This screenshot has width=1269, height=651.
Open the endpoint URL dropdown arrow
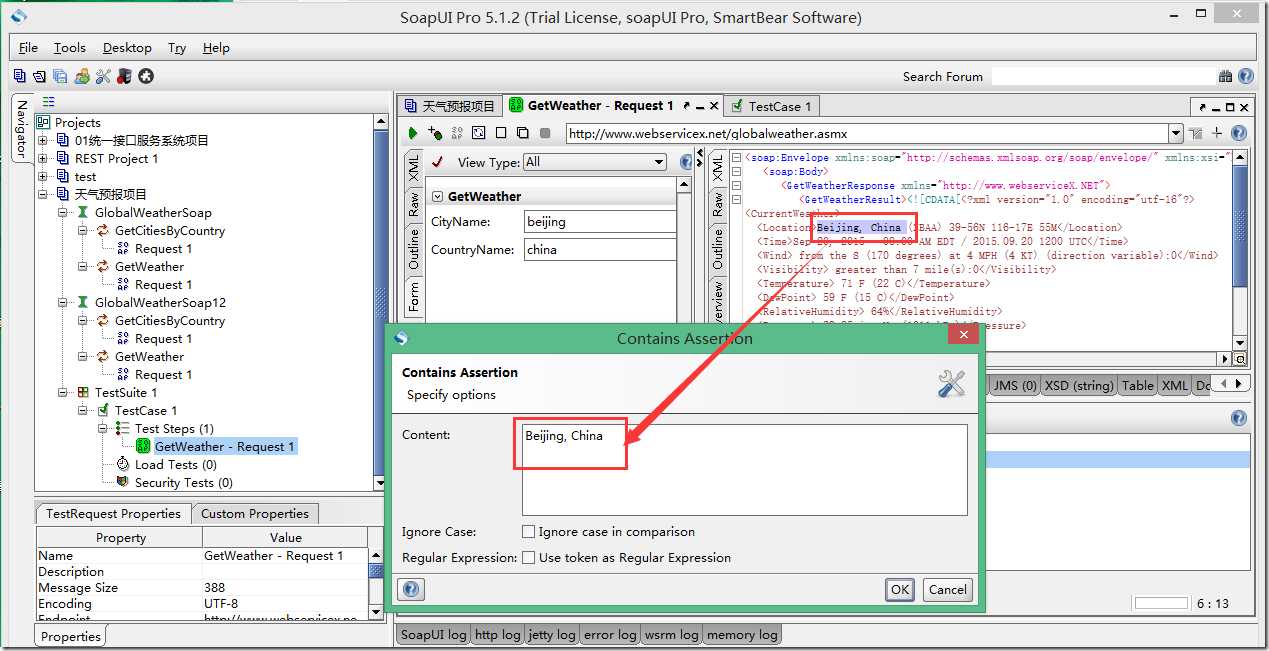tap(1176, 133)
